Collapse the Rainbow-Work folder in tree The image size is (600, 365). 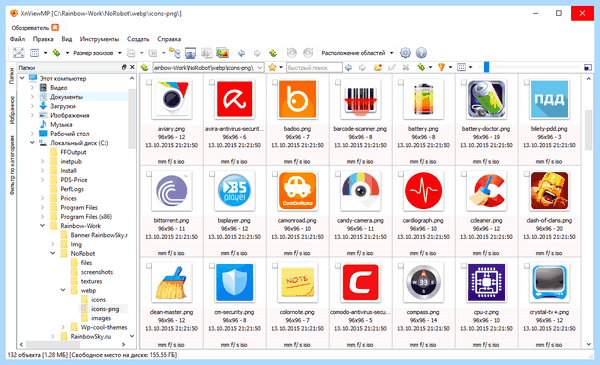pos(42,226)
